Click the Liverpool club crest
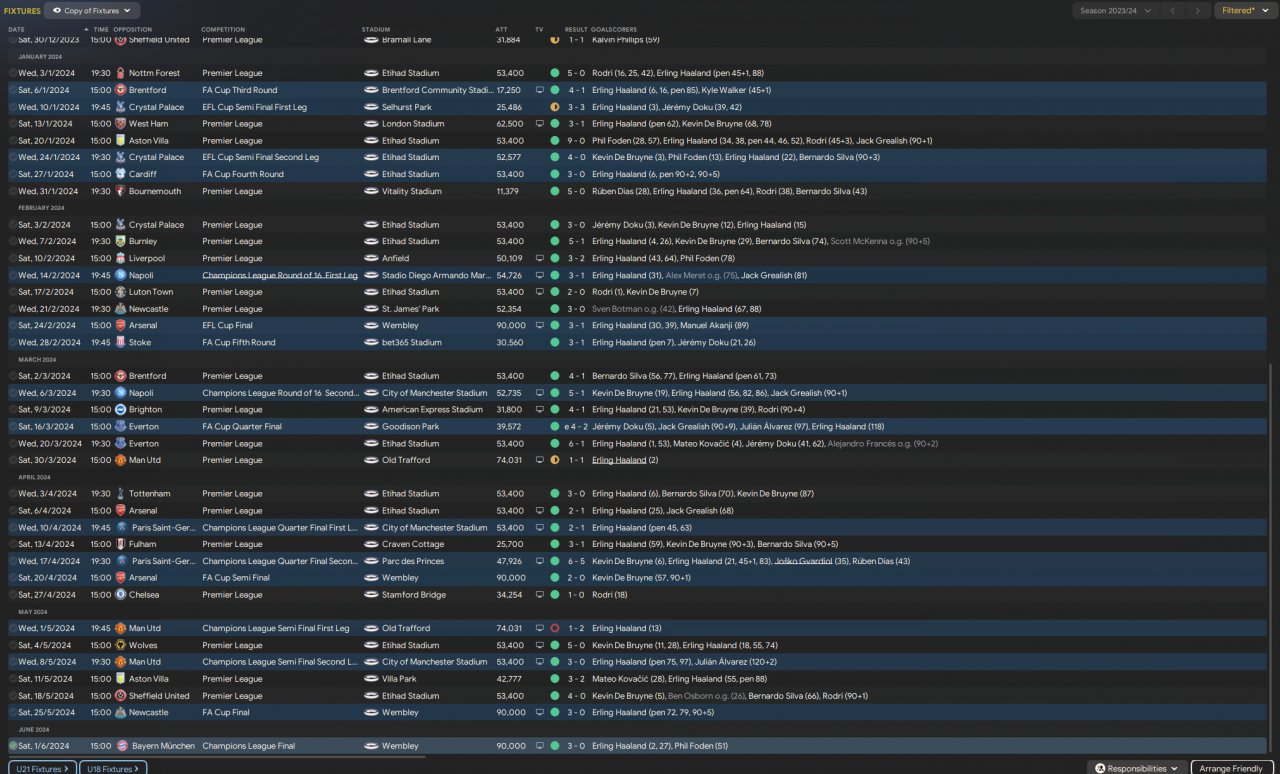Screen dimensions: 1280x774 121,258
